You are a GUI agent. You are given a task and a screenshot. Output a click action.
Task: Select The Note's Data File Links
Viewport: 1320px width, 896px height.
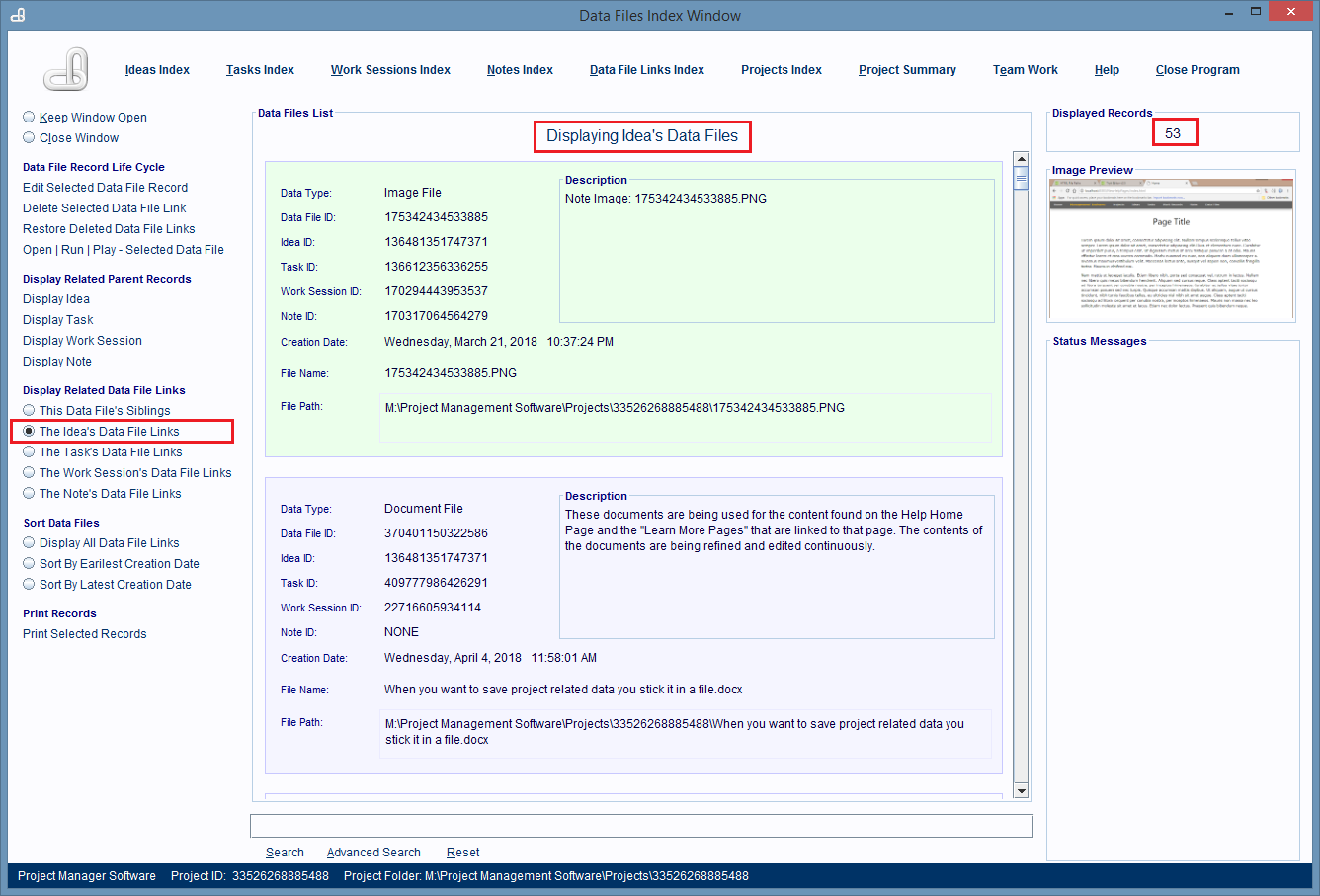[x=103, y=493]
